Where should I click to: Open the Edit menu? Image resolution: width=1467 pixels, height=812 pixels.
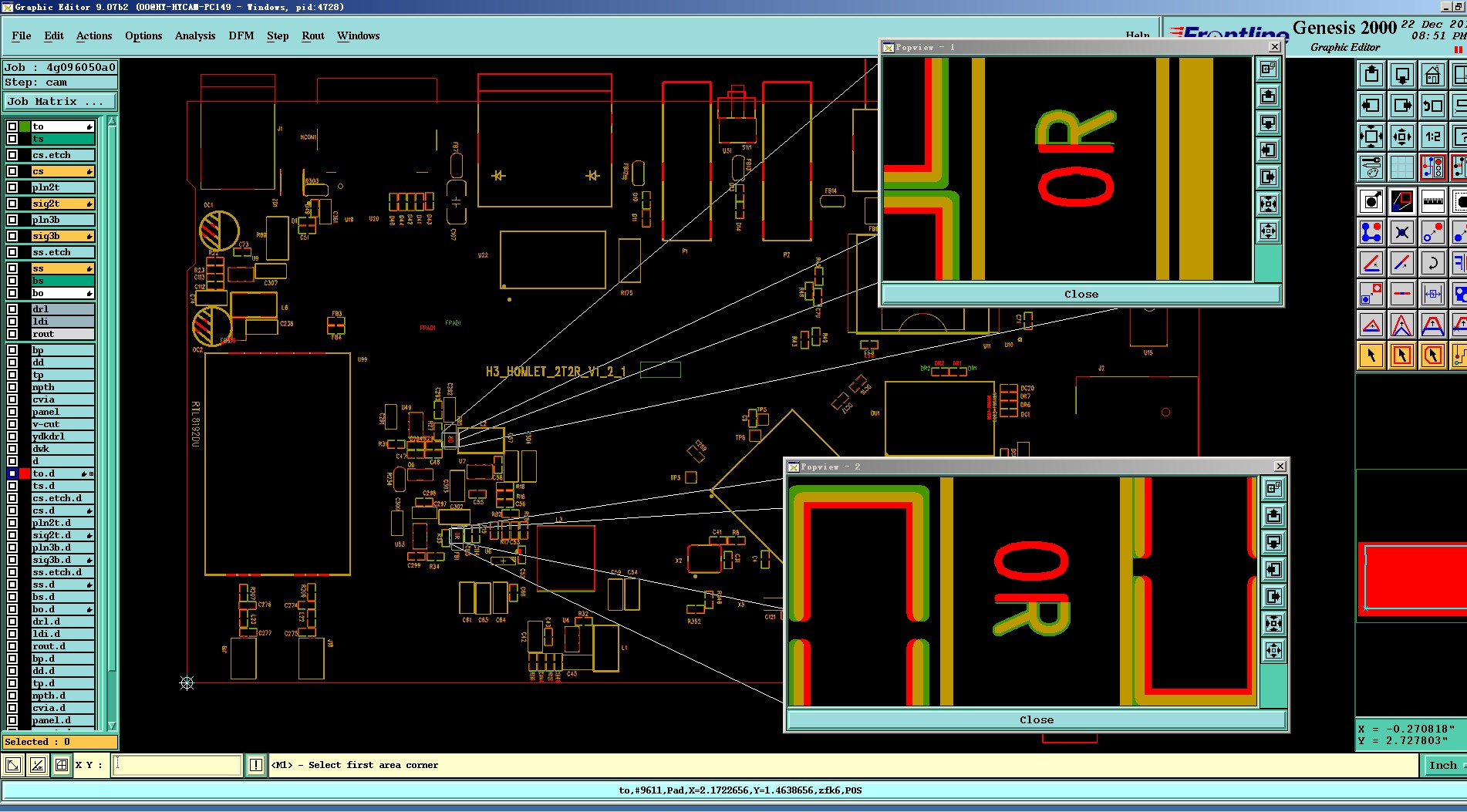pos(54,35)
